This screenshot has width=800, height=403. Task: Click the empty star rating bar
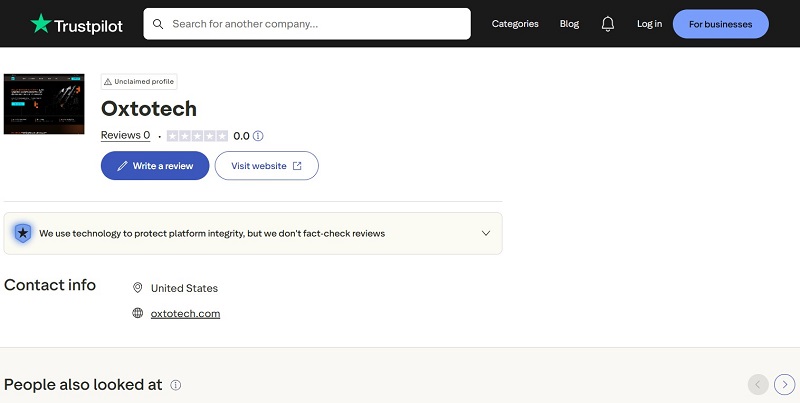197,136
